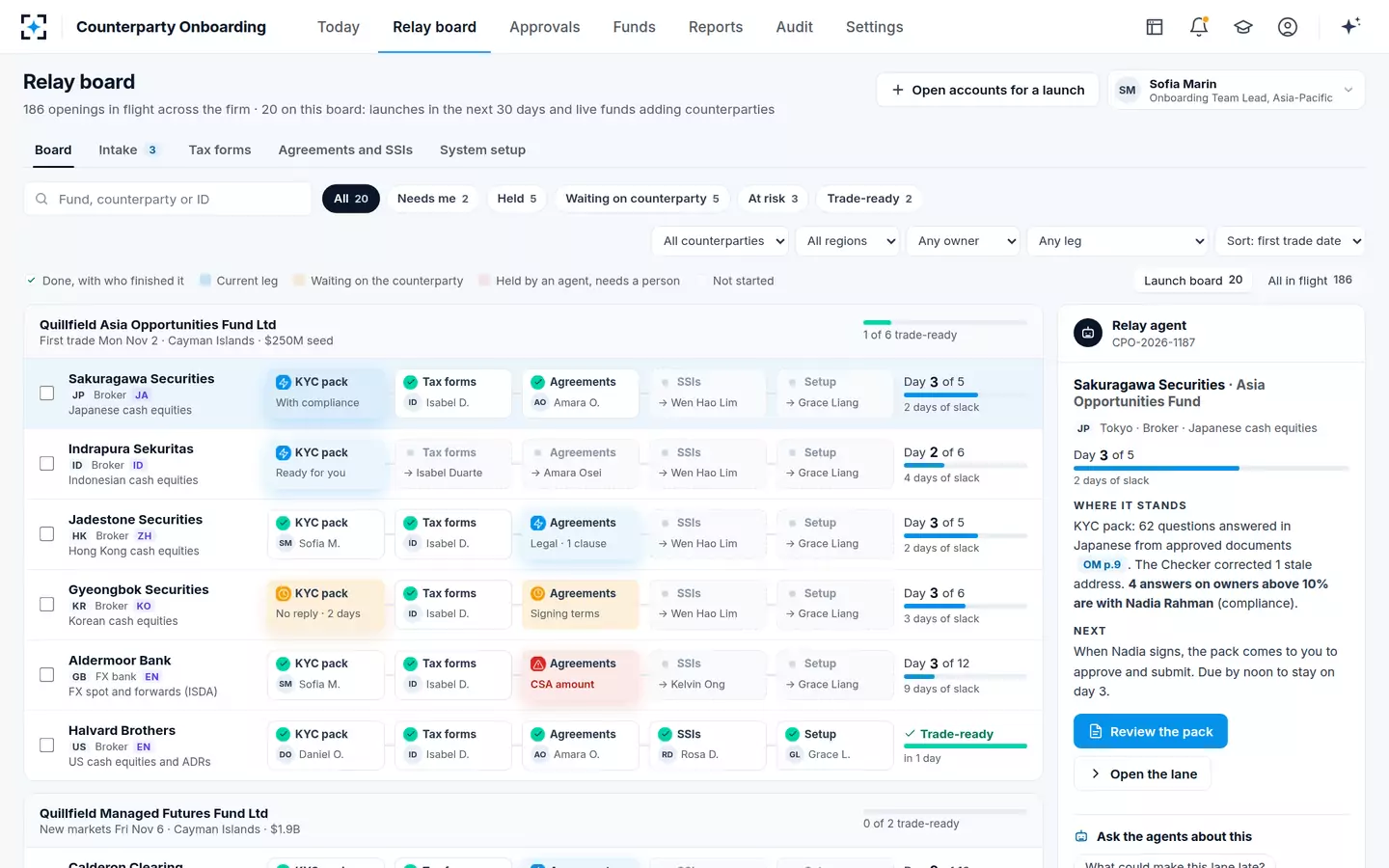This screenshot has height=868, width=1389.
Task: Filter by At risk 3
Action: click(x=774, y=199)
